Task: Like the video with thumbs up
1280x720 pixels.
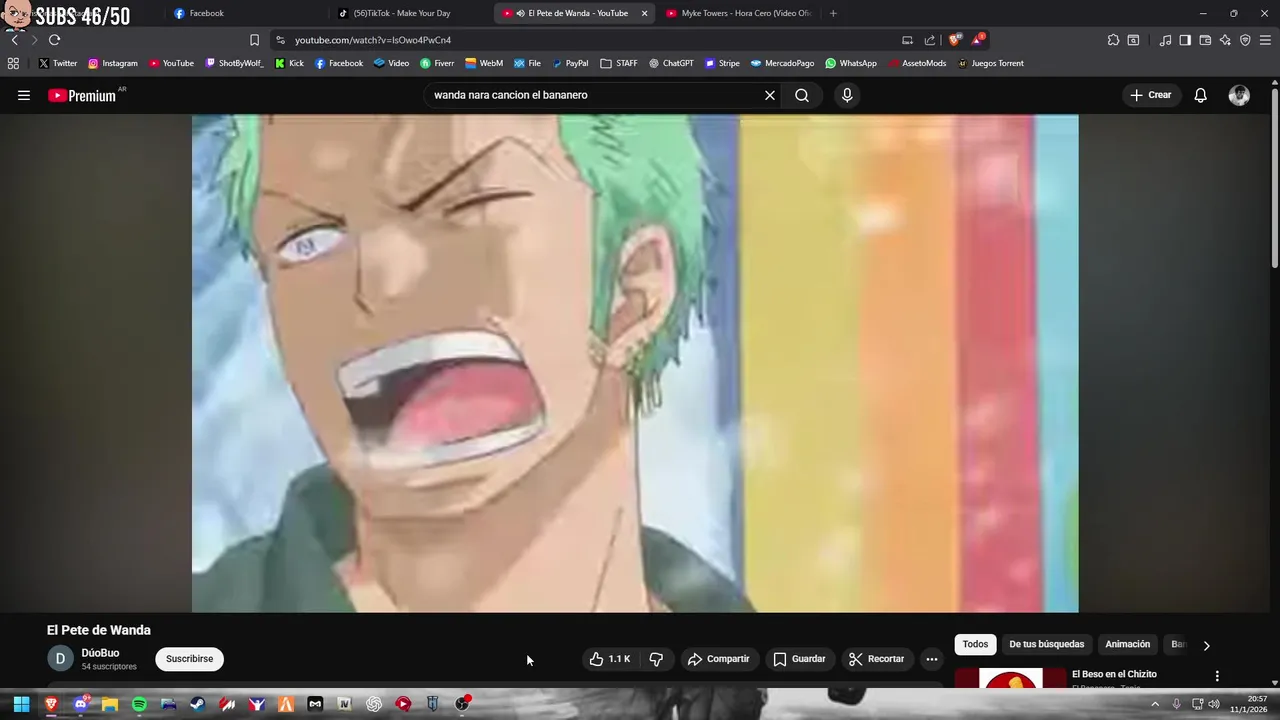Action: pos(610,659)
